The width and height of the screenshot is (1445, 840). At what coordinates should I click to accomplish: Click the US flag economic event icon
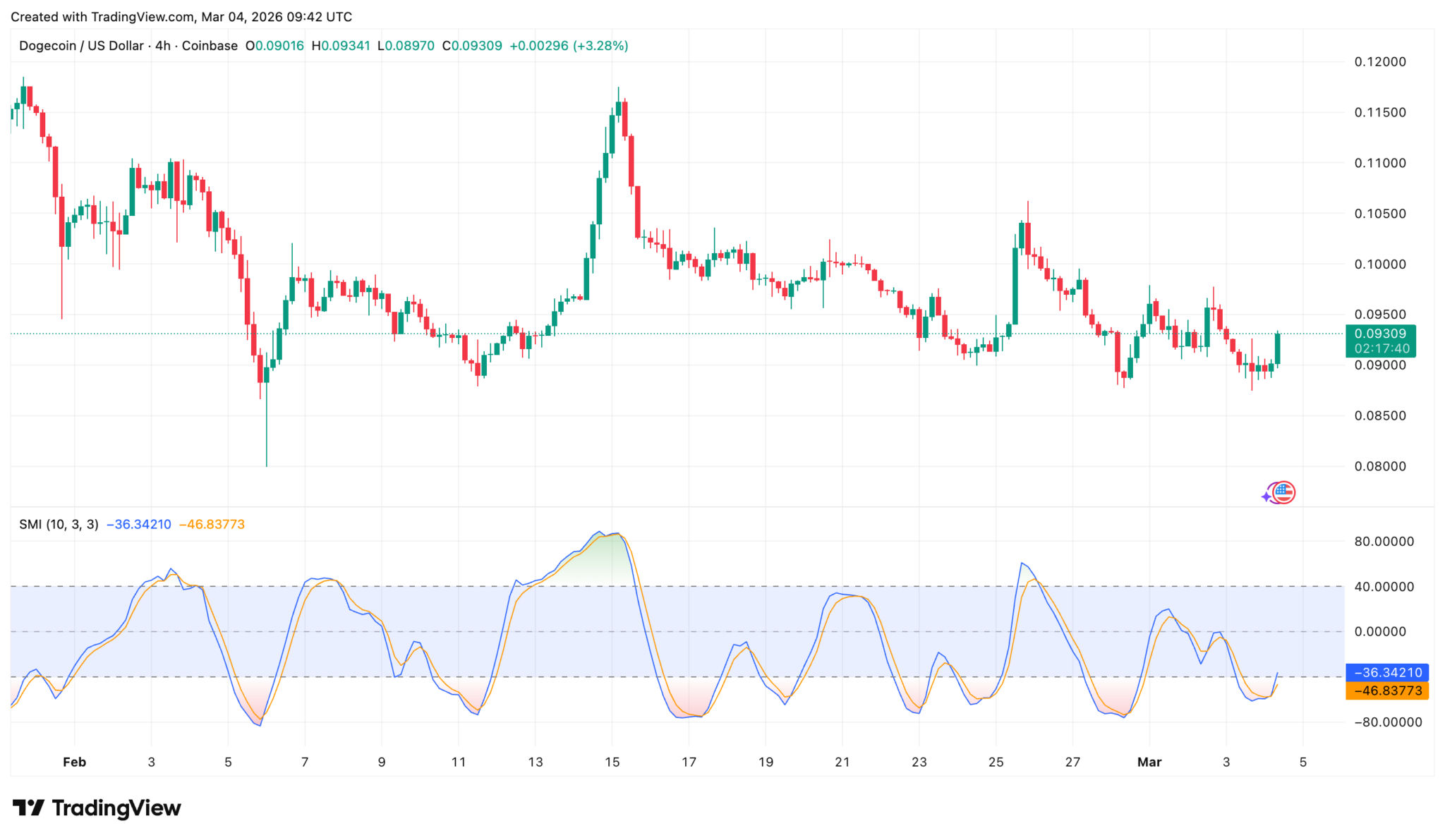tap(1285, 493)
